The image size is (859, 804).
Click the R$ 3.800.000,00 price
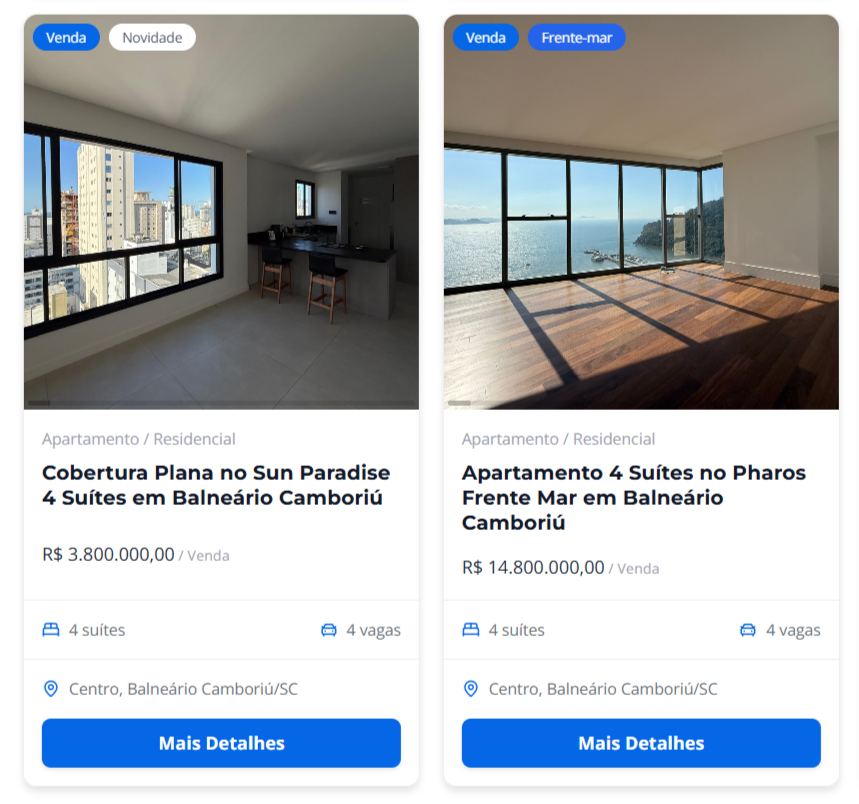tap(108, 554)
